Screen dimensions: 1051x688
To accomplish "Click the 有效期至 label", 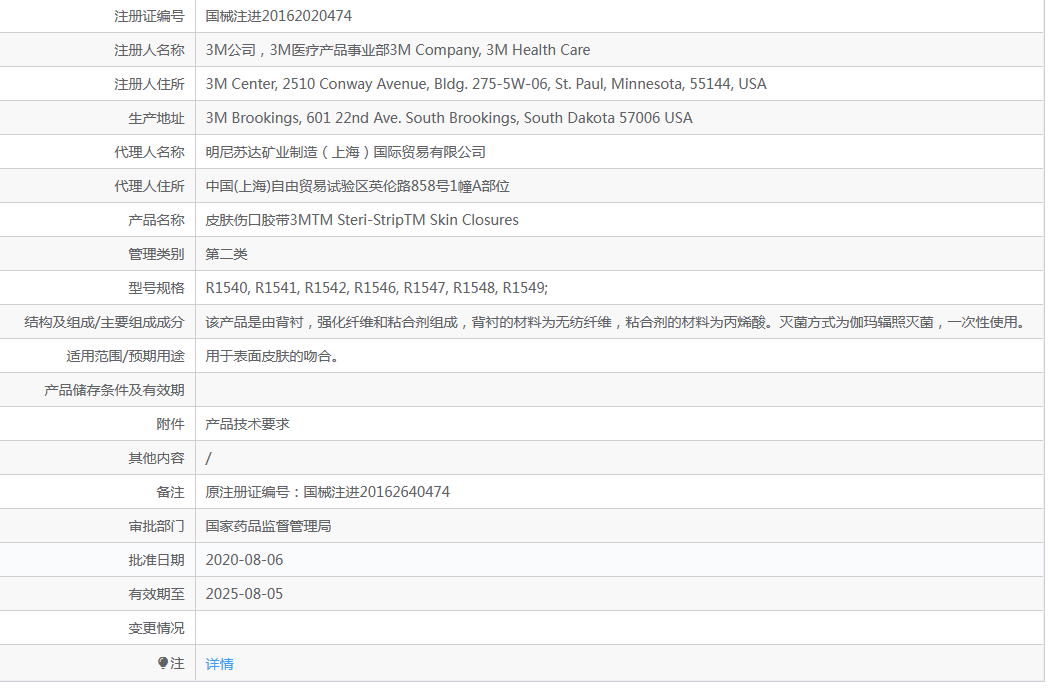I will pos(156,595).
